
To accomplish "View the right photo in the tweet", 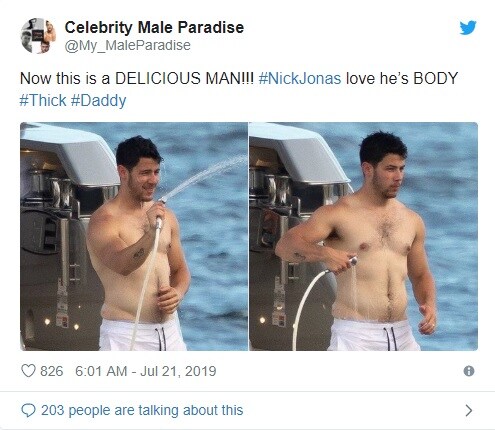I will pos(363,236).
